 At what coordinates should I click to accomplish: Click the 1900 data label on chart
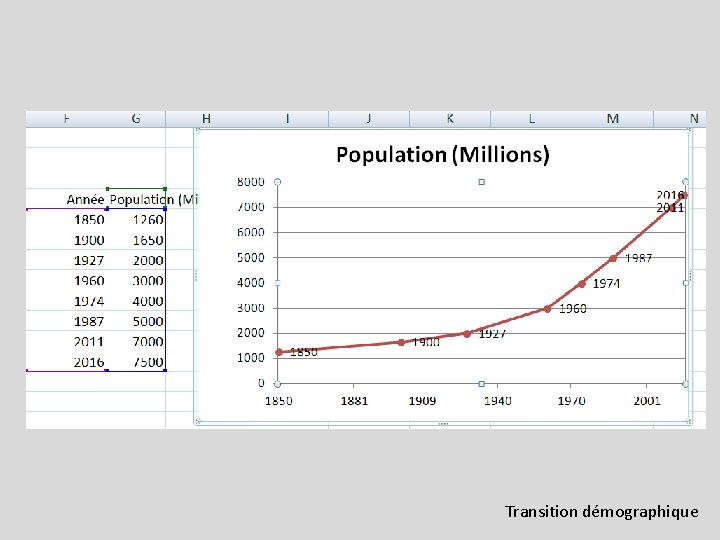426,342
